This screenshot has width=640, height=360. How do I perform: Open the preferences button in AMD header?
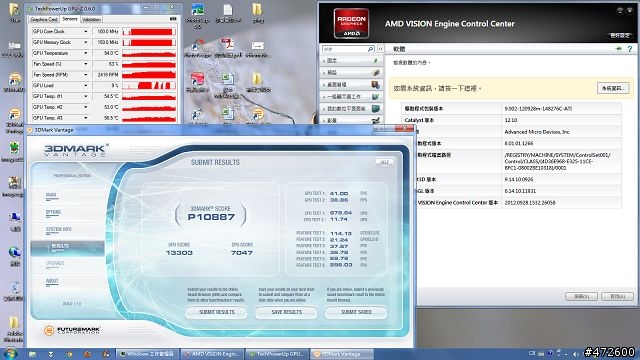620,36
